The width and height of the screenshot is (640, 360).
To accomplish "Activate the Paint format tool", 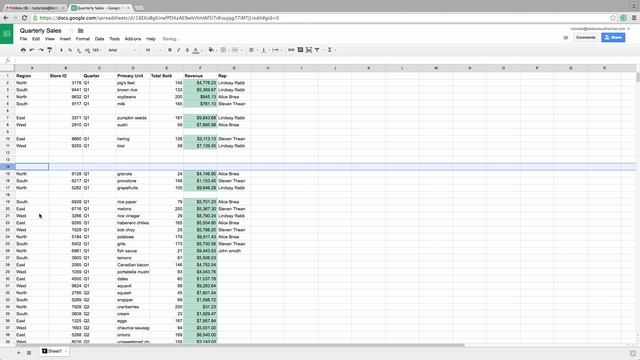I will (49, 50).
